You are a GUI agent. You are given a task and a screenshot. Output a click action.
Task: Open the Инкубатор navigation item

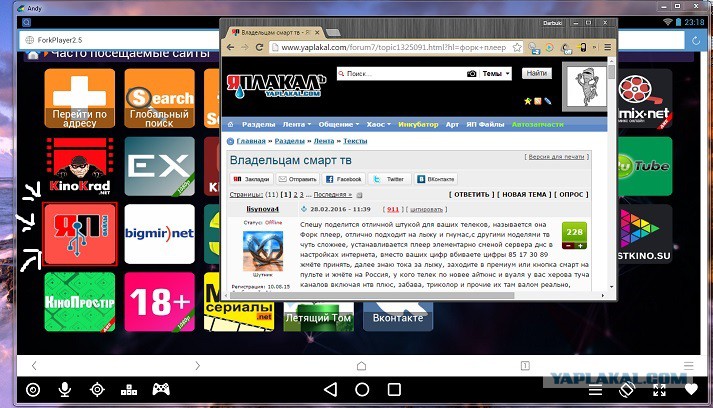tap(418, 124)
